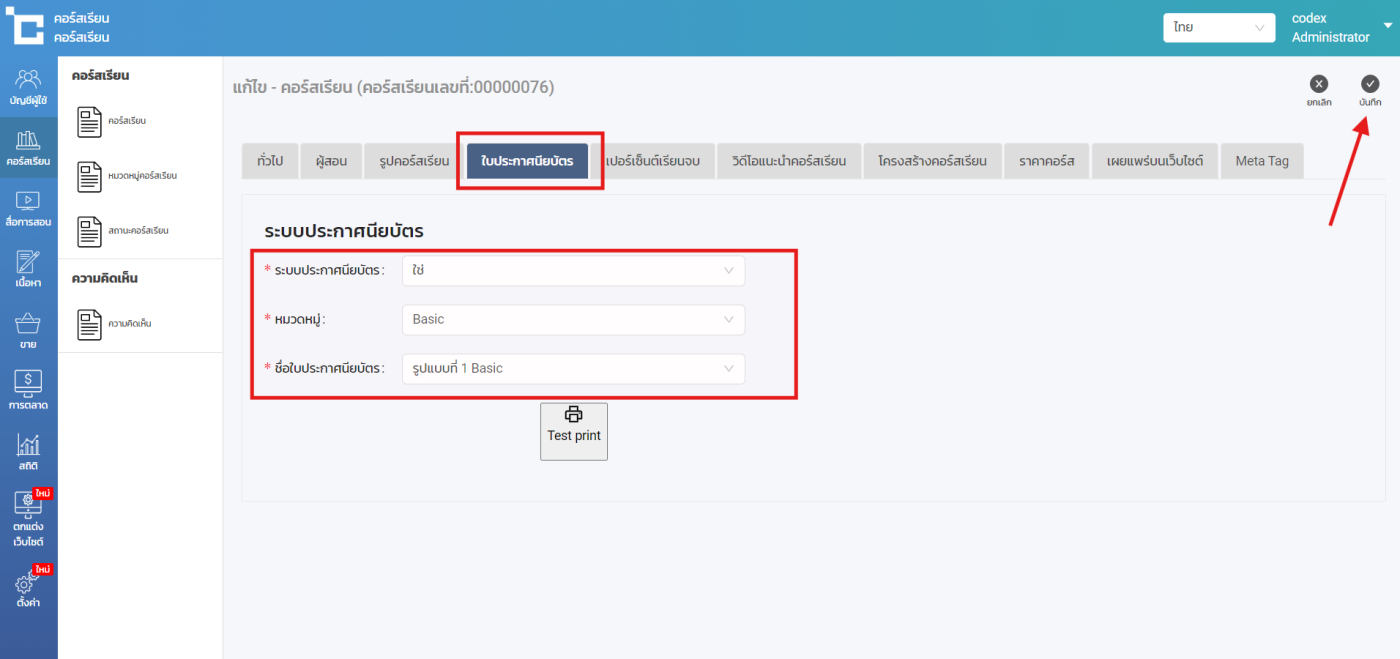Expand the ชื่อใบประกาศนียบัตร dropdown
1400x659 pixels.
pyautogui.click(x=573, y=369)
